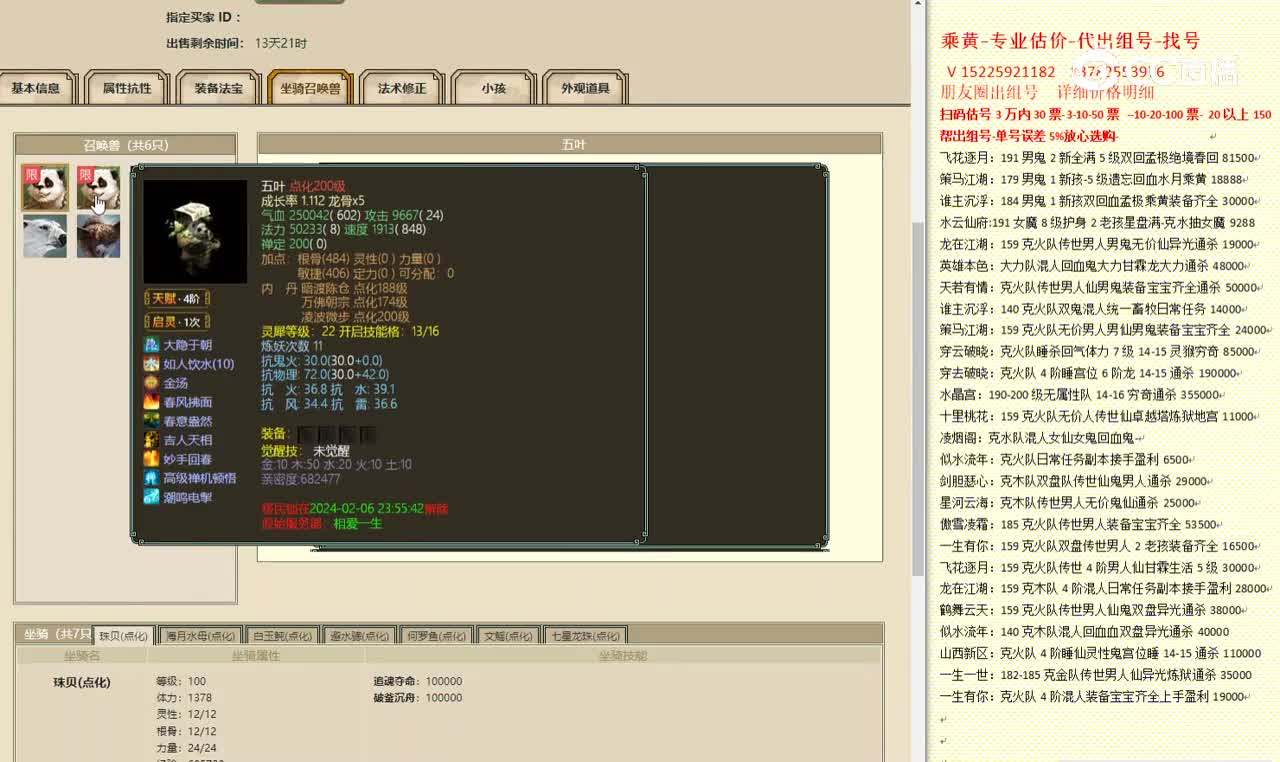1280x762 pixels.
Task: Click the 成长率 1.112 龙骨x5 line
Action: [312, 200]
